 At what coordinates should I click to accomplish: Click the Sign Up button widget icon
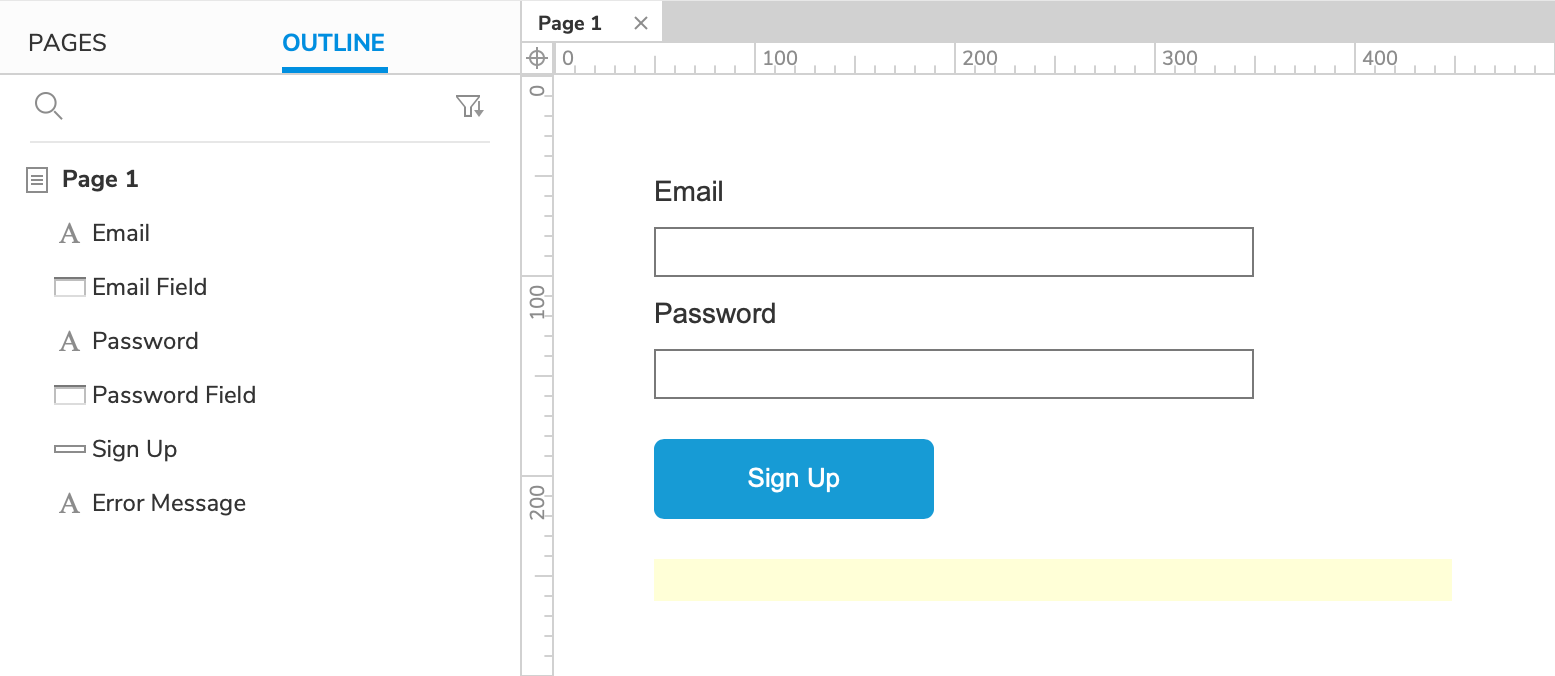pyautogui.click(x=69, y=450)
